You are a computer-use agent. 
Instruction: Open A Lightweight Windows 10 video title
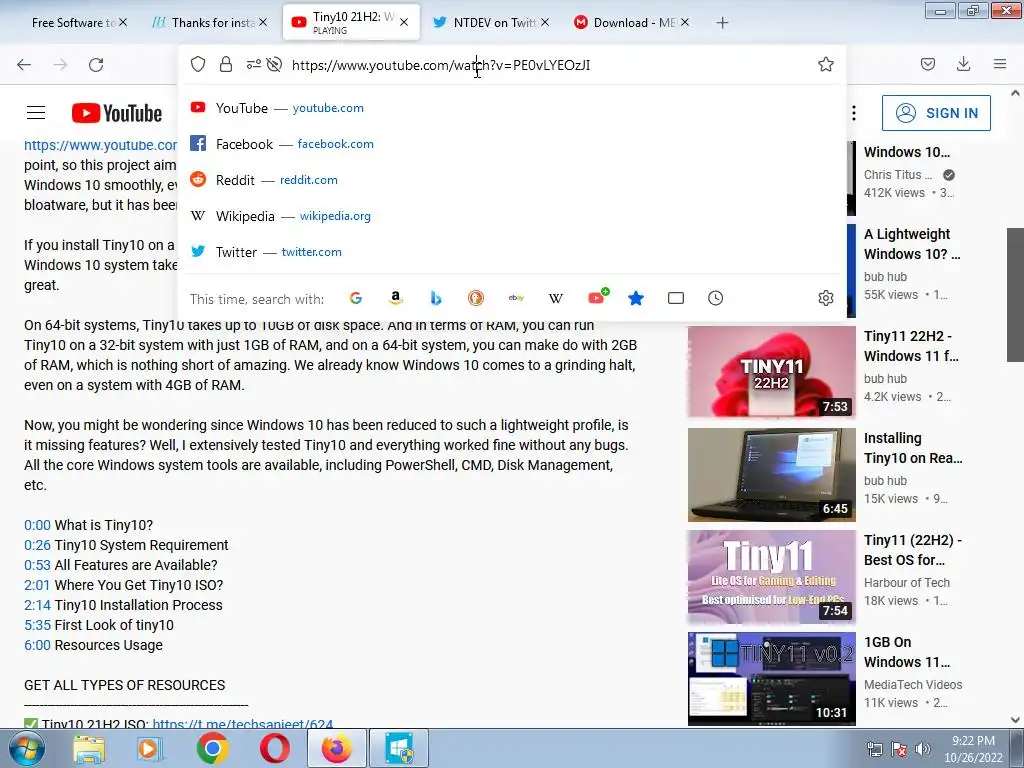[912, 244]
